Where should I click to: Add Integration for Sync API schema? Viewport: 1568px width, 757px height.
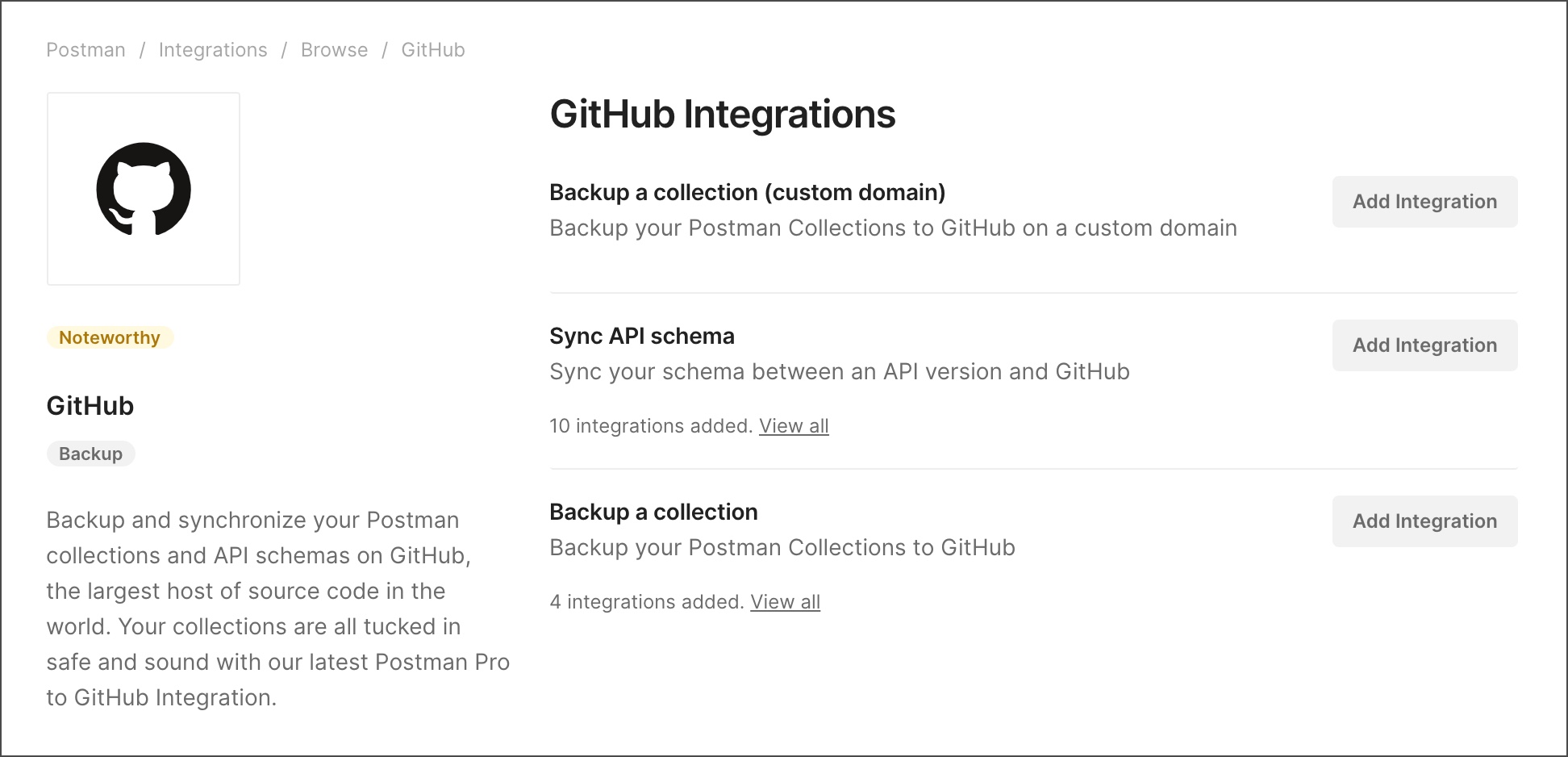[x=1424, y=345]
